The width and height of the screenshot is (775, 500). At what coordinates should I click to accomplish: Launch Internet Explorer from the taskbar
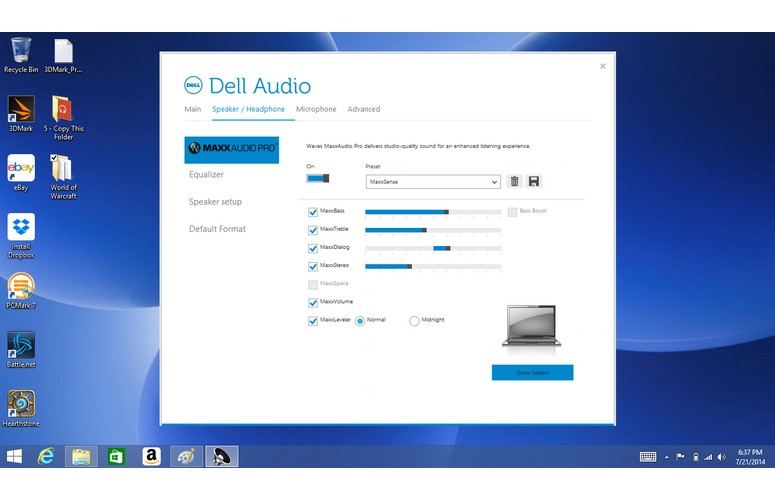pyautogui.click(x=46, y=456)
